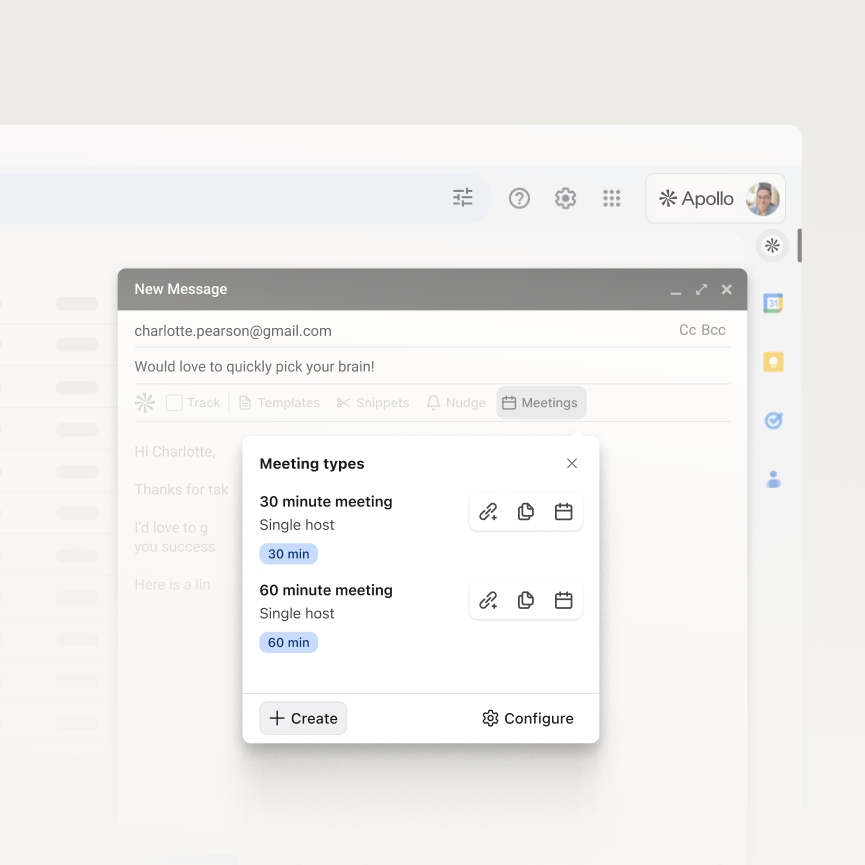Image resolution: width=865 pixels, height=865 pixels.
Task: Copy the 30 minute meeting link
Action: [526, 512]
